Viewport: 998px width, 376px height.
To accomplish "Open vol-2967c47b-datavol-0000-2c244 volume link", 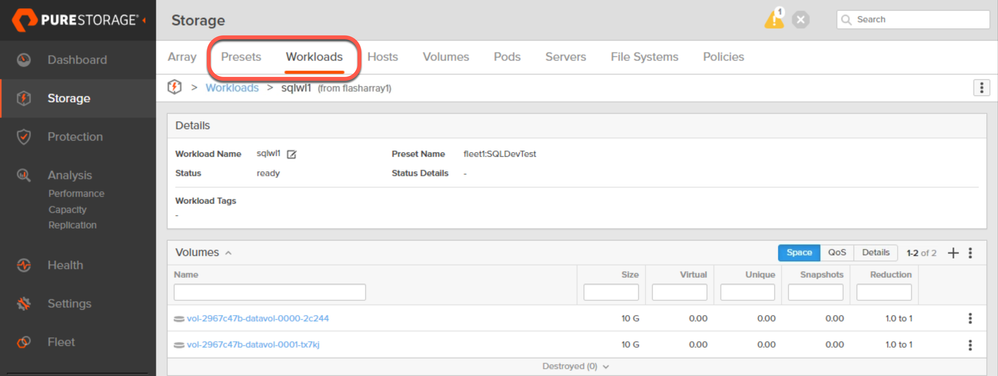I will coord(258,318).
